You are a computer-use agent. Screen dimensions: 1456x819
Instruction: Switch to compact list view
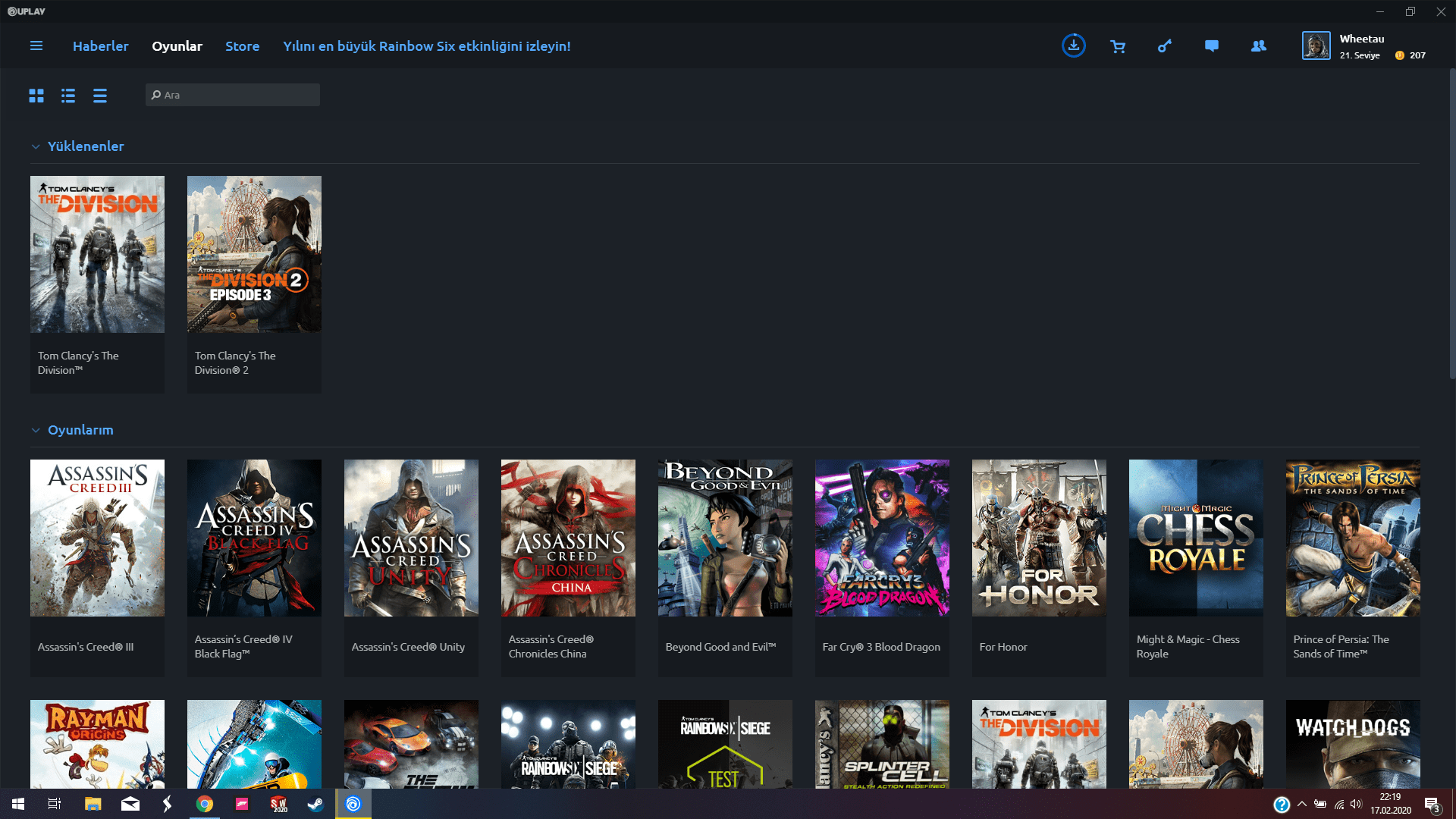100,96
